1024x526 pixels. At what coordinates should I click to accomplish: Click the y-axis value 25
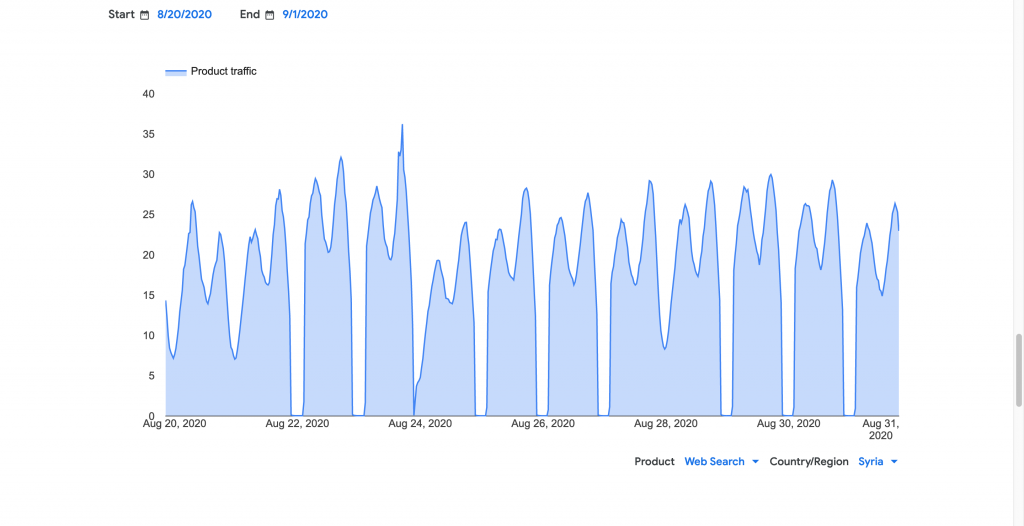tap(148, 215)
